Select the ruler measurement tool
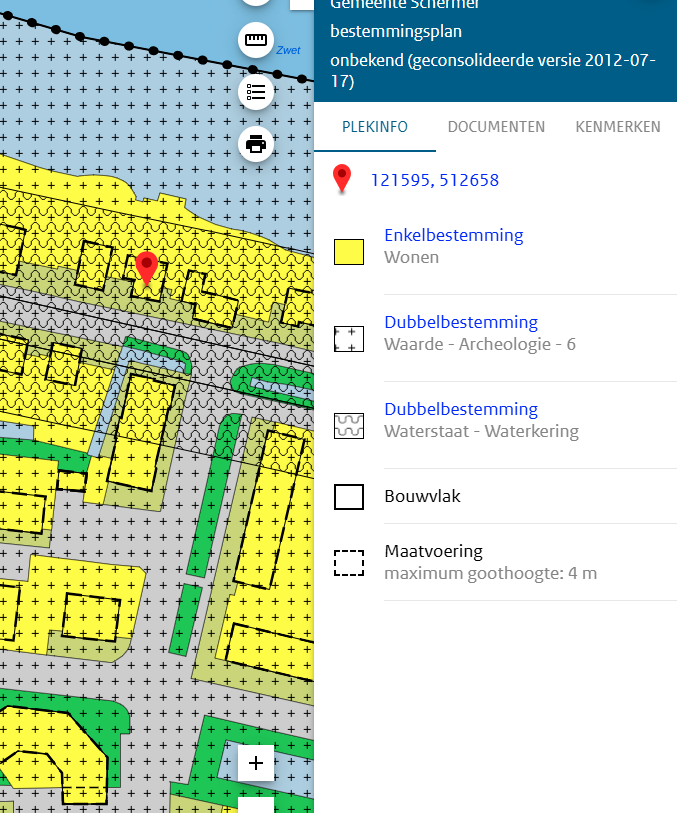 point(256,41)
